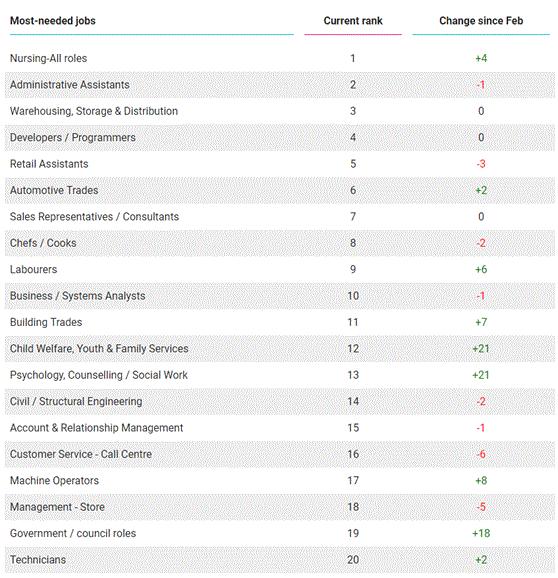Click the Automotive Trades row label
Screen dimensions: 558x578
tap(54, 190)
